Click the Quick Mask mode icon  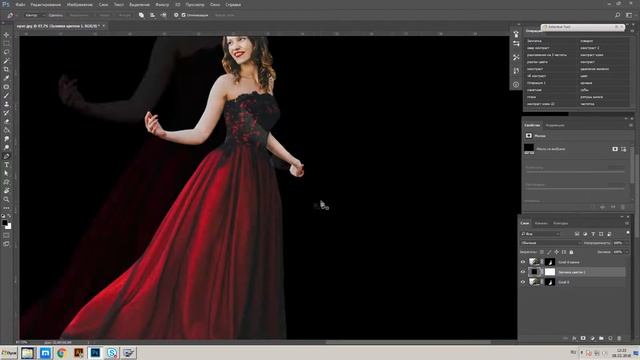pos(6,235)
